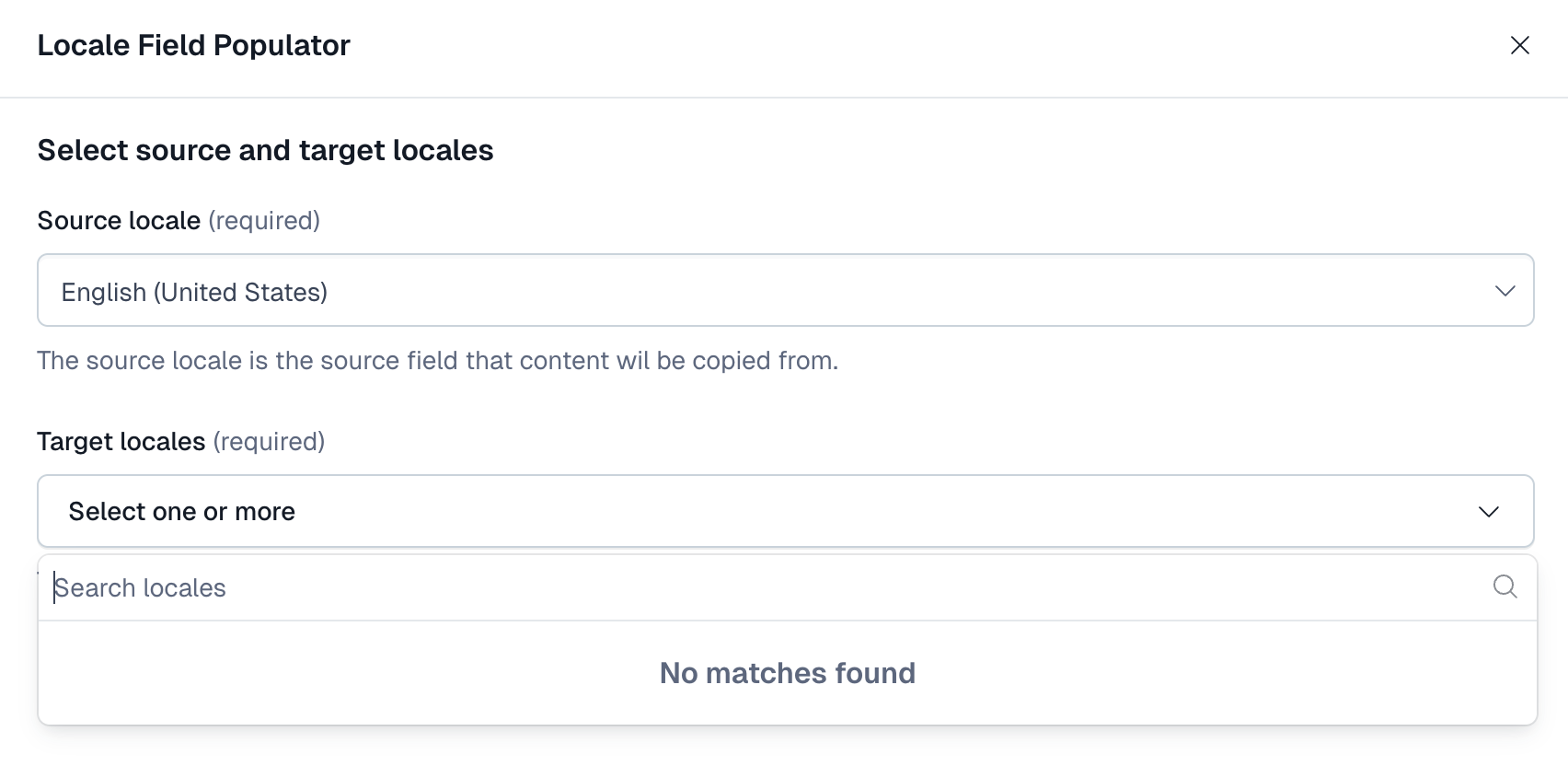Click the Locale Field Populator title
The height and width of the screenshot is (766, 1568).
(x=193, y=45)
